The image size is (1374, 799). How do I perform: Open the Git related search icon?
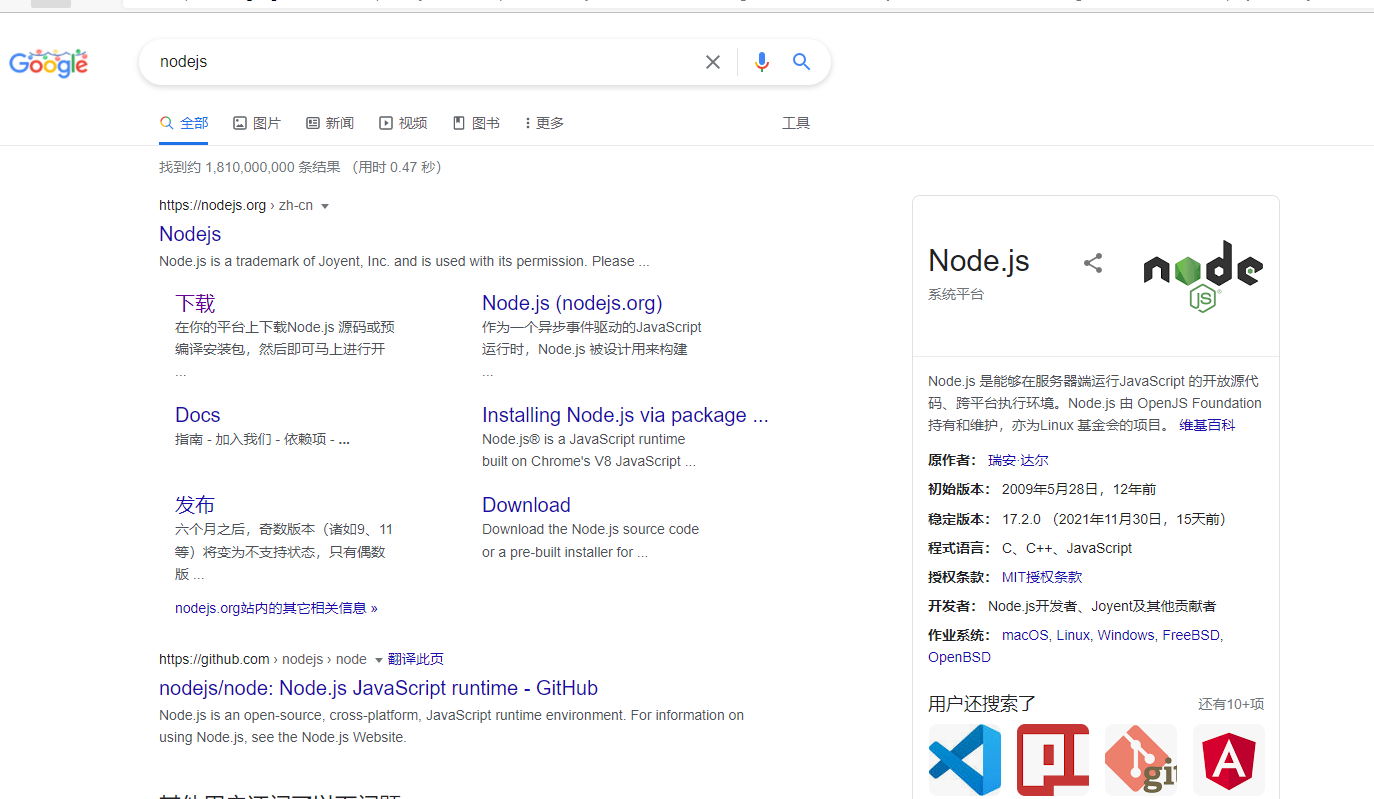coord(1141,760)
